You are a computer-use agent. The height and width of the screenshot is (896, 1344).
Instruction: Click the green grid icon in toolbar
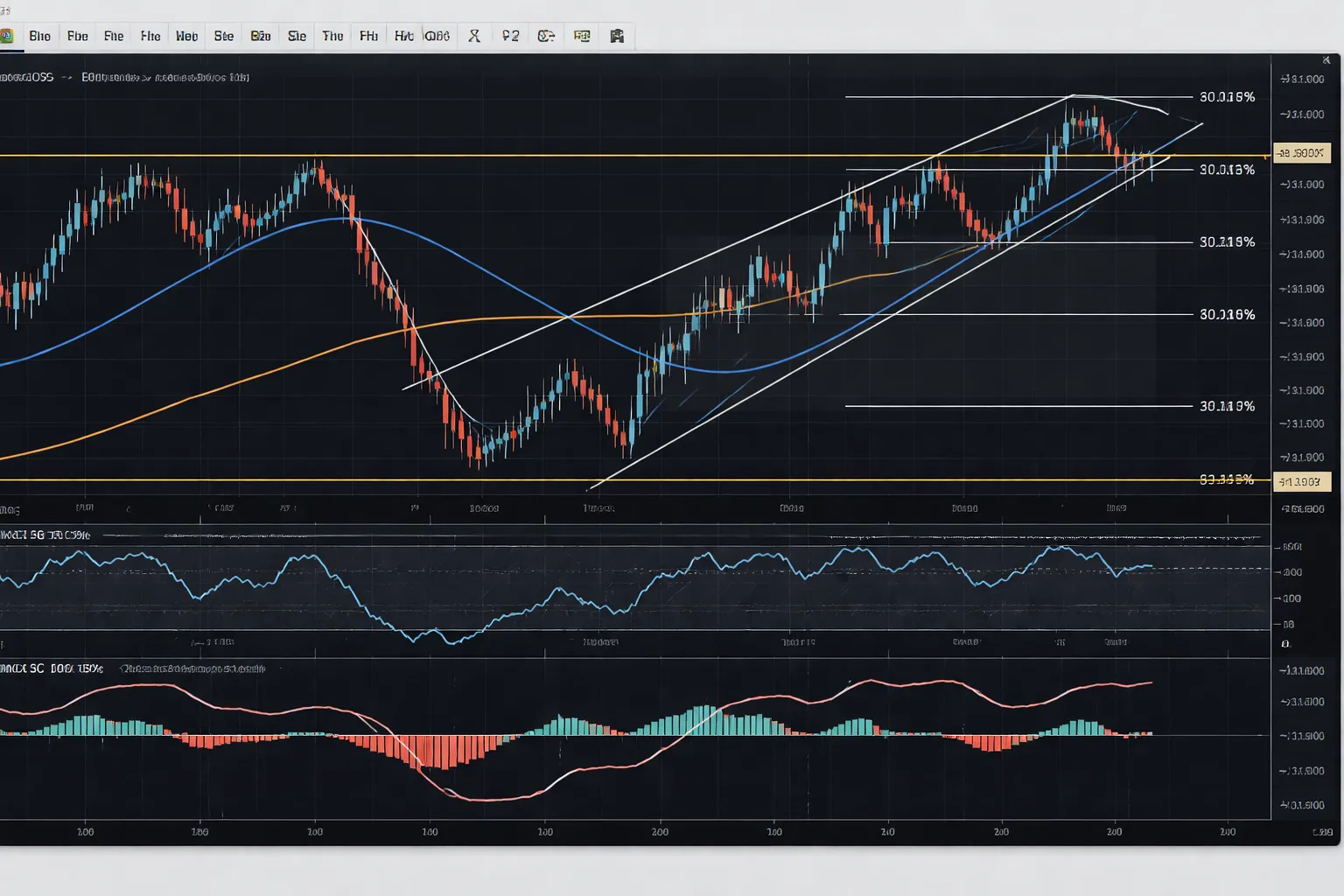click(x=582, y=36)
